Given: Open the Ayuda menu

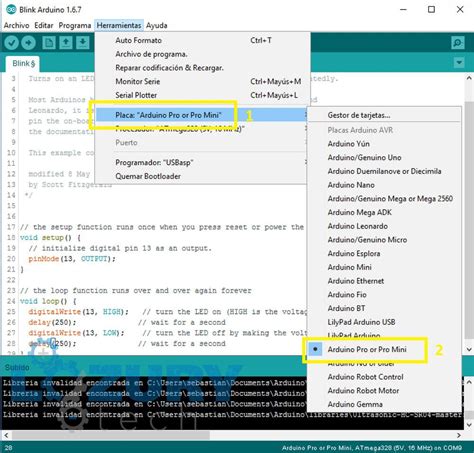Looking at the screenshot, I should 157,25.
